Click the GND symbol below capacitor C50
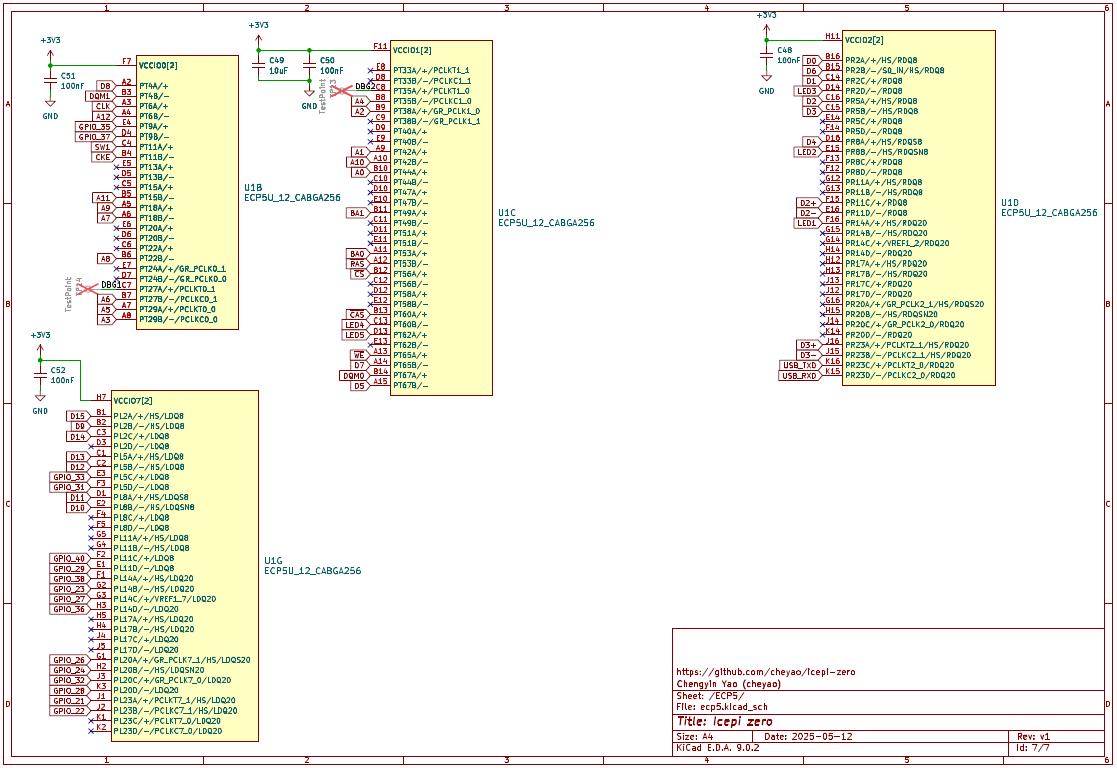The height and width of the screenshot is (768, 1117). point(309,98)
